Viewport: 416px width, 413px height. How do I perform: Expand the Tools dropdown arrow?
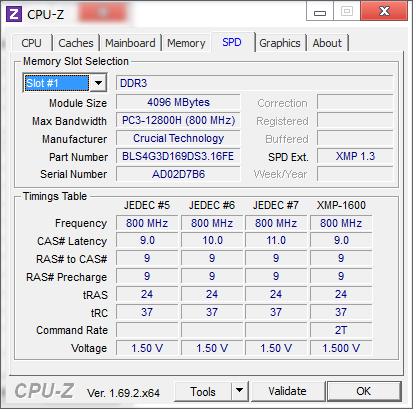click(x=239, y=391)
